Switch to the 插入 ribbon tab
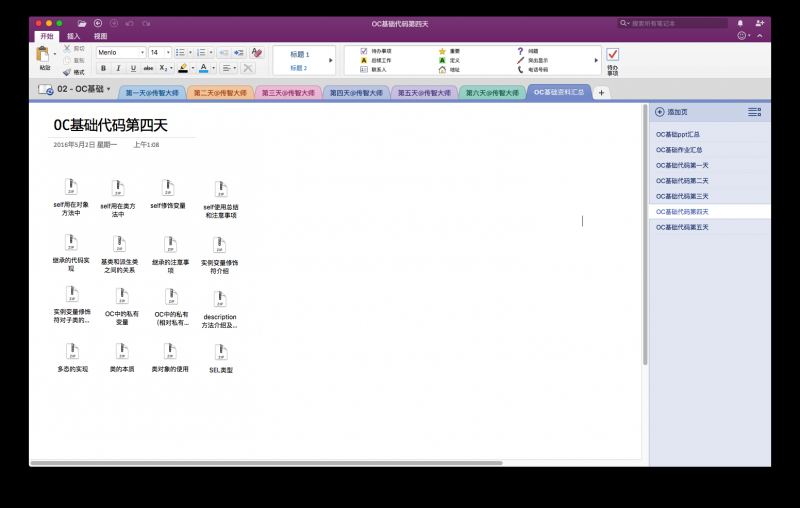The width and height of the screenshot is (800, 508). pos(74,36)
